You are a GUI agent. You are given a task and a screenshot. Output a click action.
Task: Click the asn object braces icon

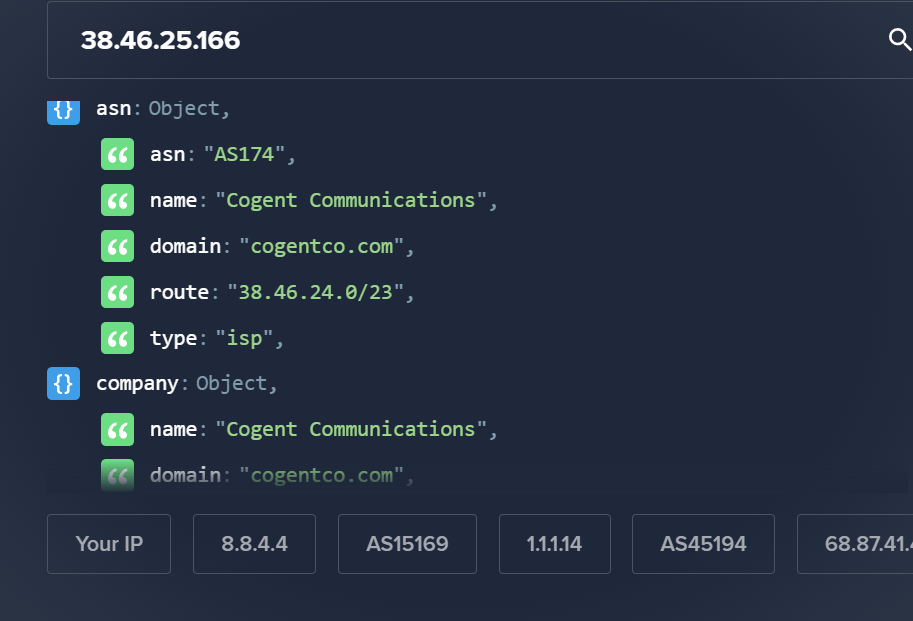(63, 112)
